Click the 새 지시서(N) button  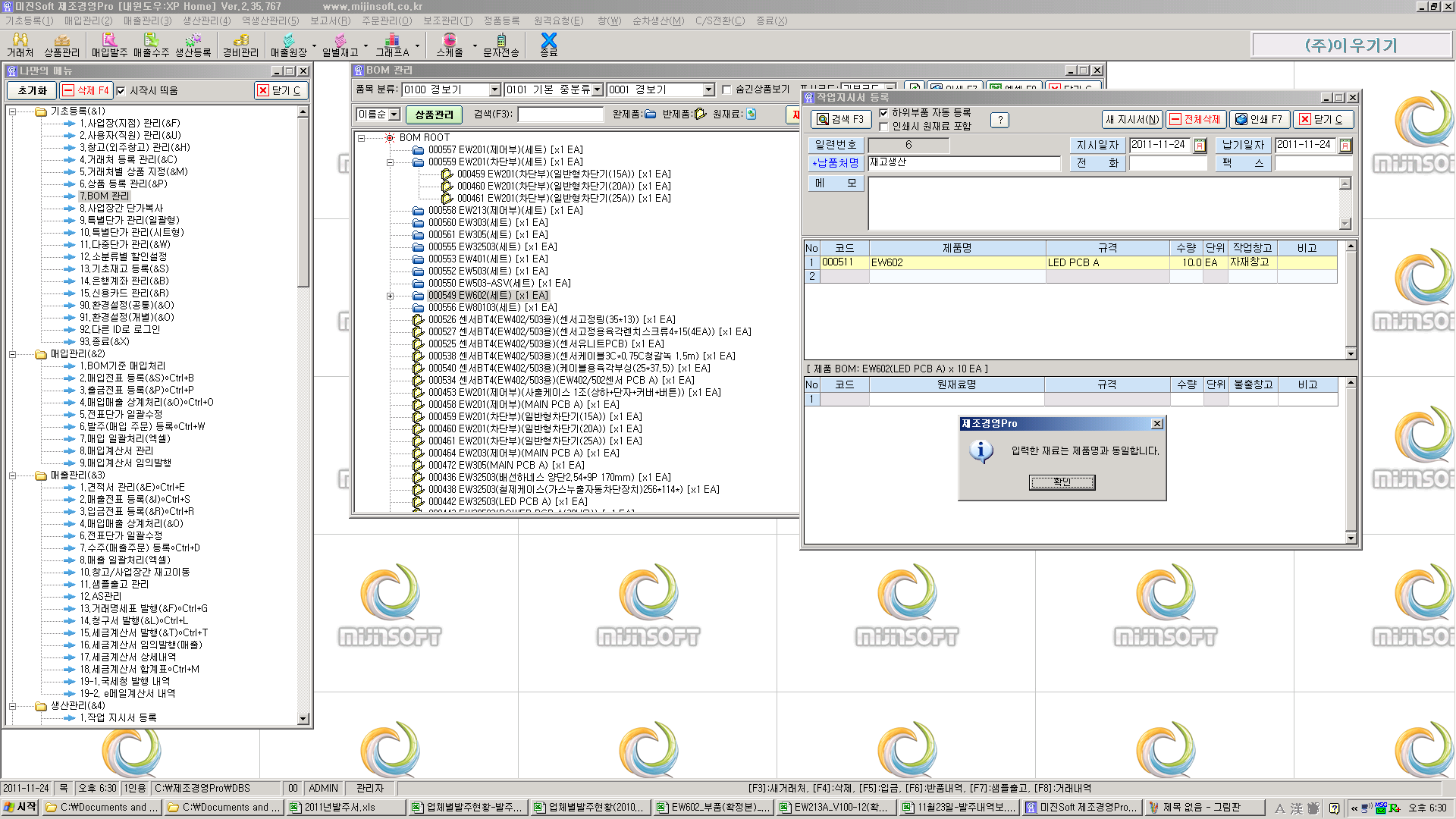[x=1131, y=119]
